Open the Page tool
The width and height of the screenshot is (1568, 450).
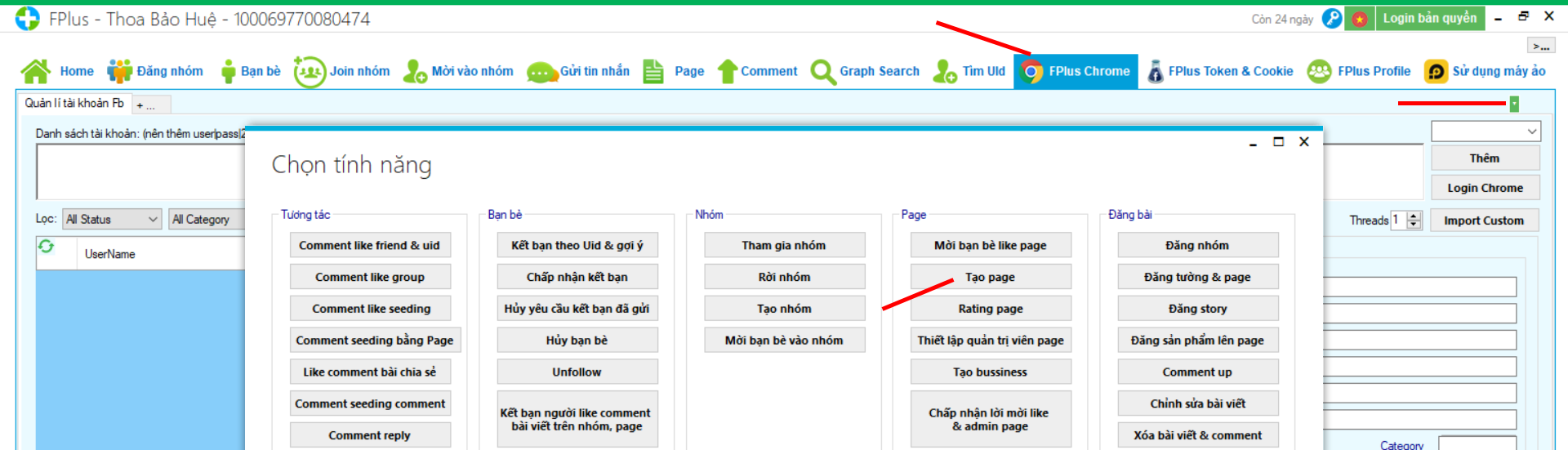(x=674, y=72)
